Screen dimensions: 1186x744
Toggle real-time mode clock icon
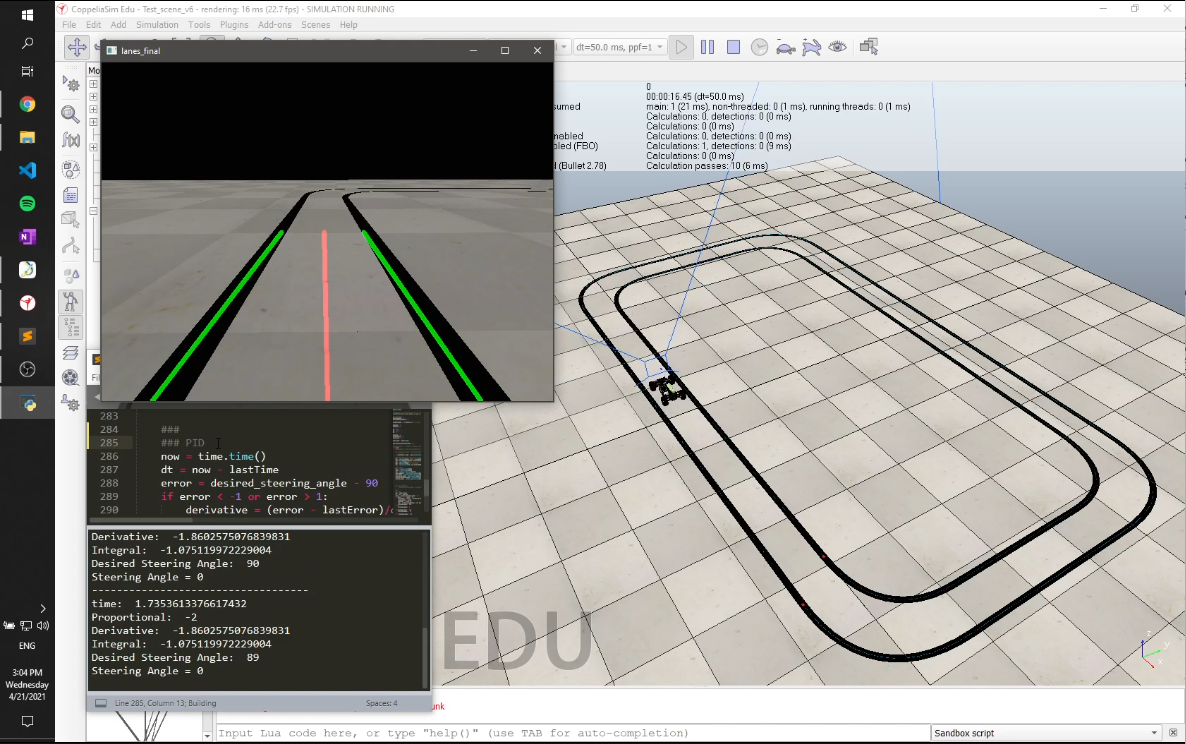pos(760,47)
